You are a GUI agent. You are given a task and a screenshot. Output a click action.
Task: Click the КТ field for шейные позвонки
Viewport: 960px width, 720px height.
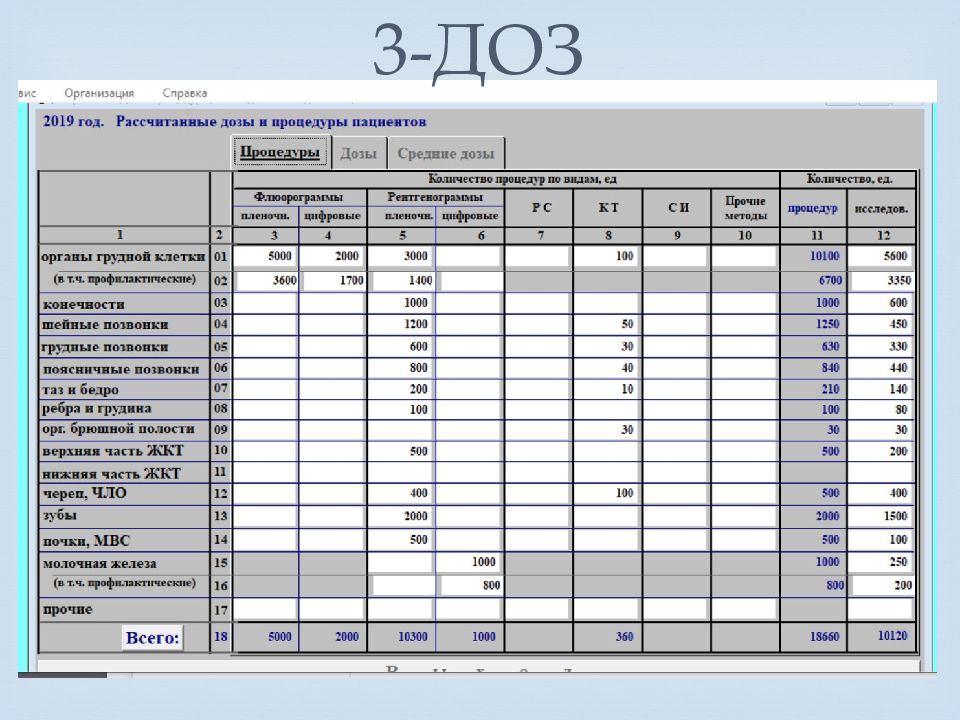[606, 325]
